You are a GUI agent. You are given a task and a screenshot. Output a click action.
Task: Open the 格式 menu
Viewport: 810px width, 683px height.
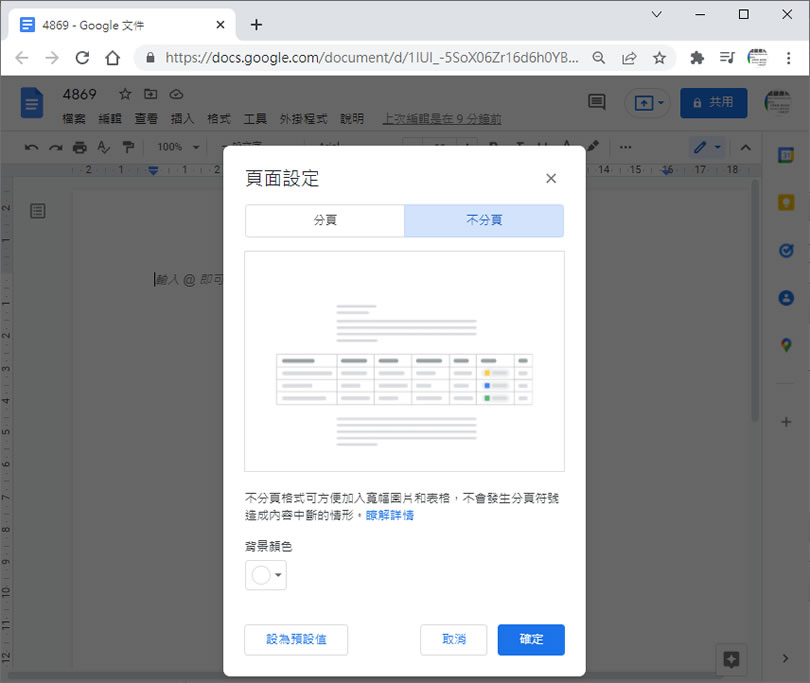point(218,119)
